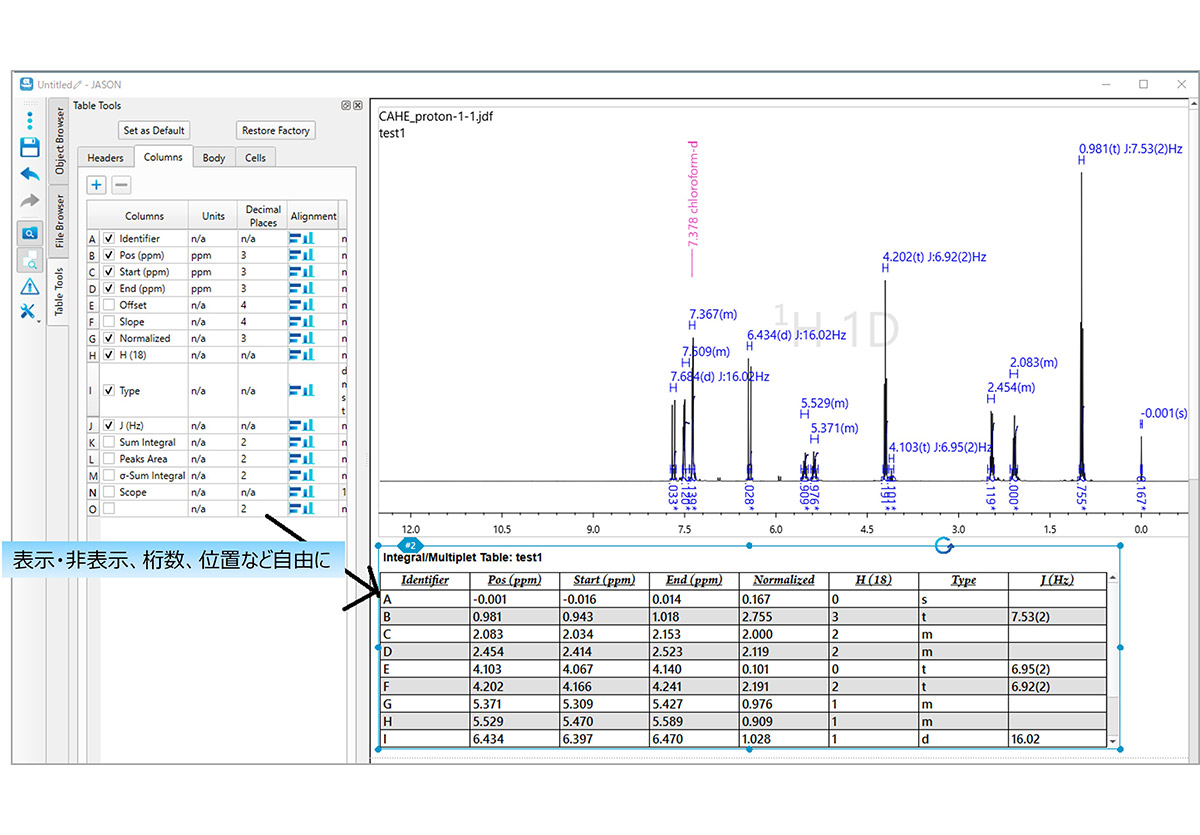Switch to the Headers tab
1200x835 pixels.
click(x=105, y=158)
